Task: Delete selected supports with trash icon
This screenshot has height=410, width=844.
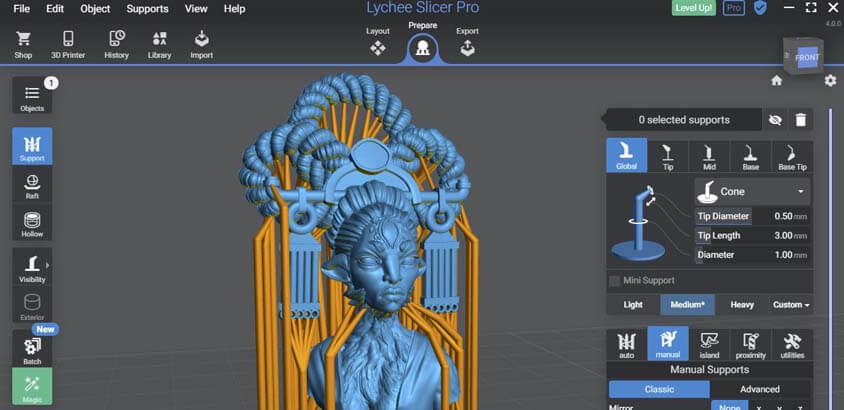Action: [801, 120]
